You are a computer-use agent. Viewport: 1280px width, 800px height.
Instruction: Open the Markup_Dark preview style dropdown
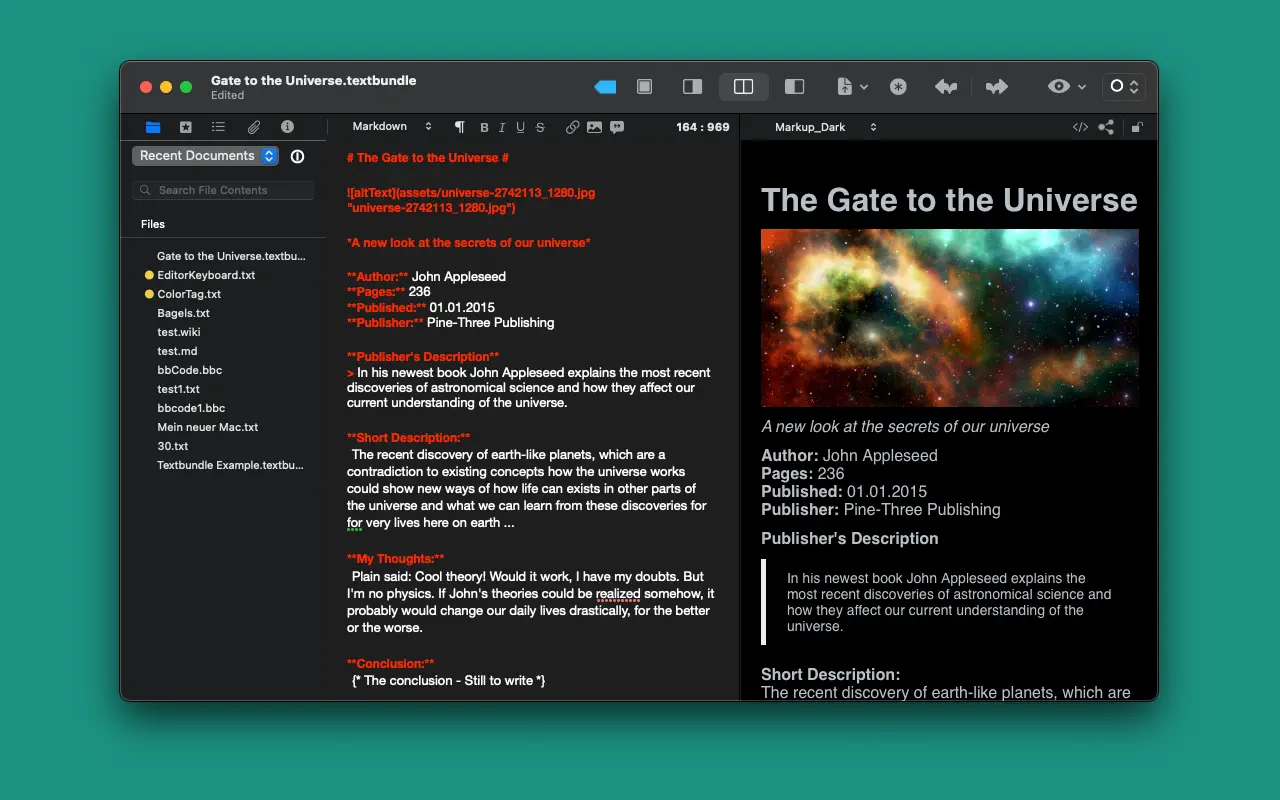click(825, 127)
